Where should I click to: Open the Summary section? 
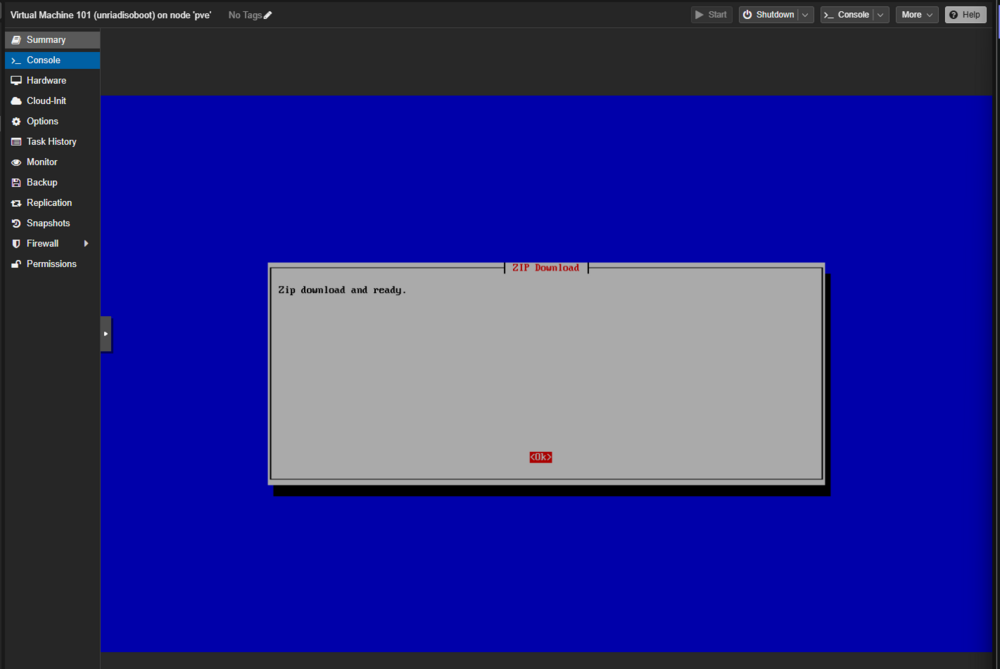pyautogui.click(x=52, y=40)
